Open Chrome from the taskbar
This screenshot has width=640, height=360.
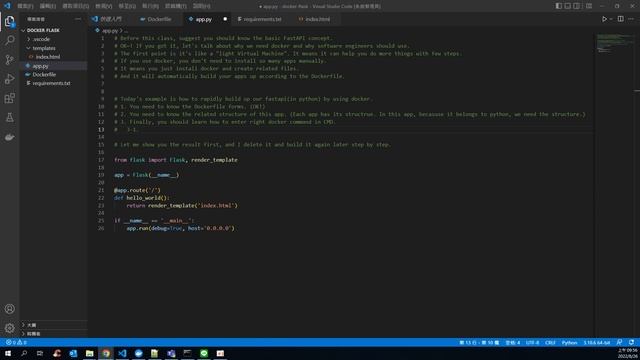(x=106, y=353)
